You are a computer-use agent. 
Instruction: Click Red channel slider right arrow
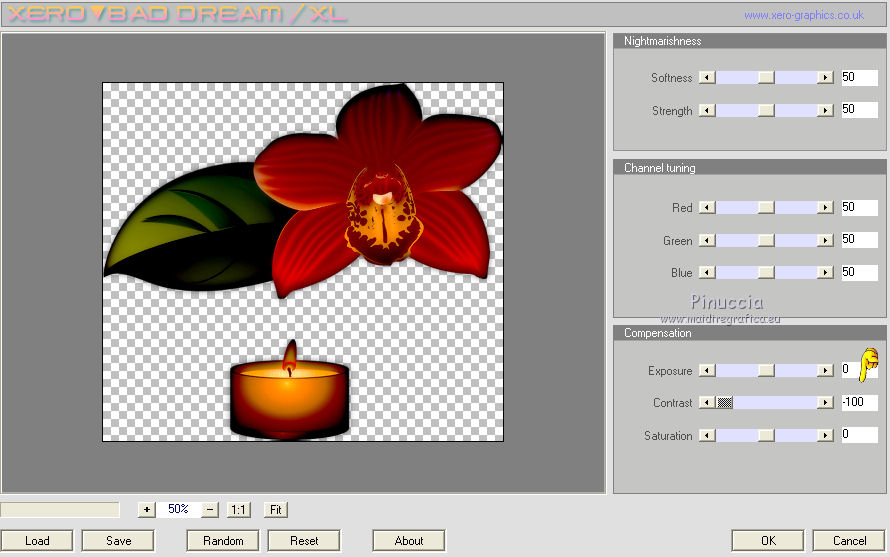(825, 208)
